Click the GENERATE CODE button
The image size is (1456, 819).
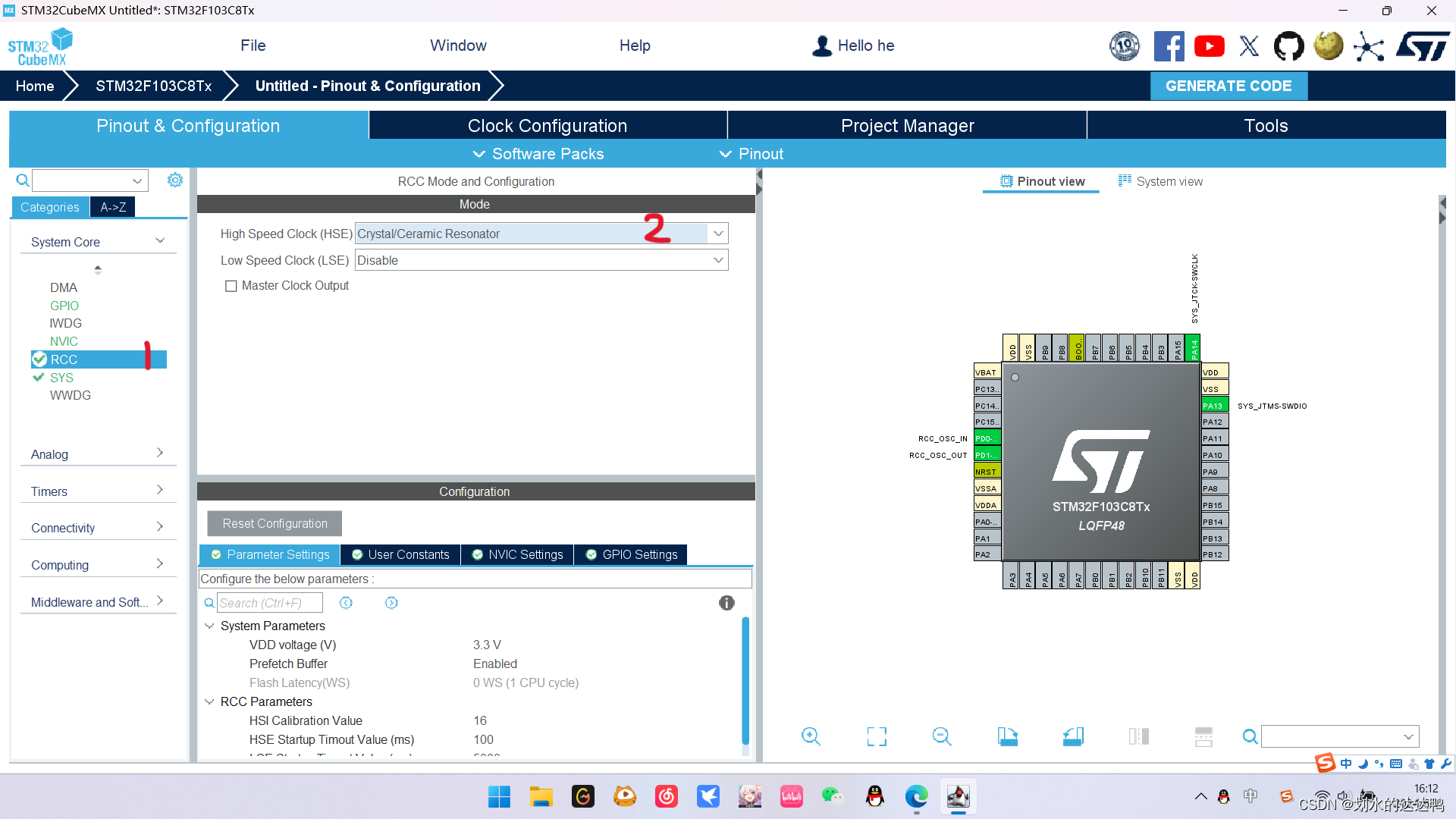[1228, 85]
